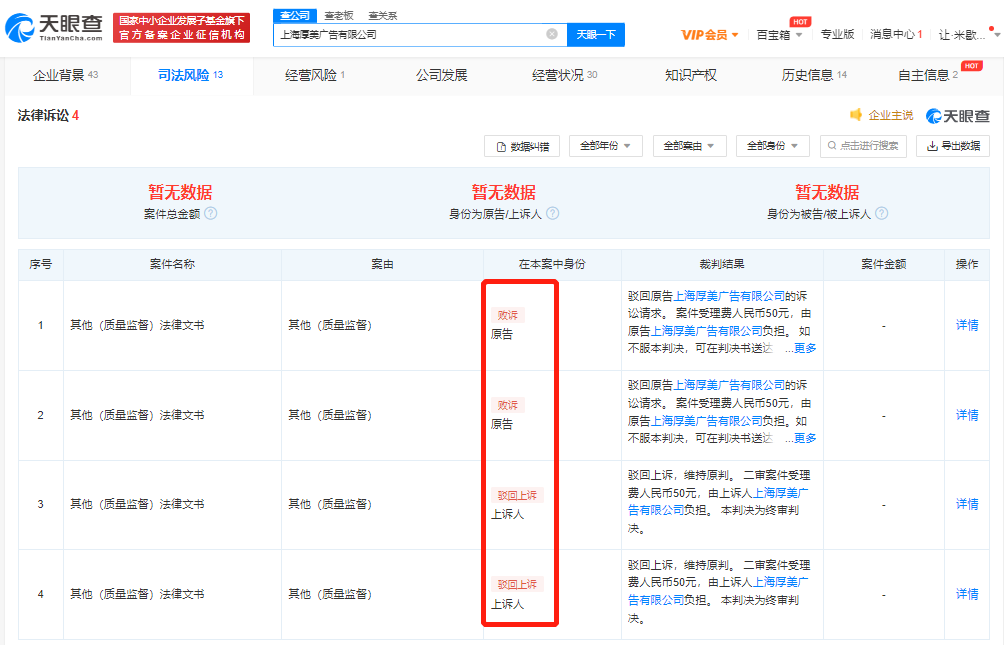Click the Tianyancha logo at top left
Viewport: 1004px width, 645px height.
54,28
